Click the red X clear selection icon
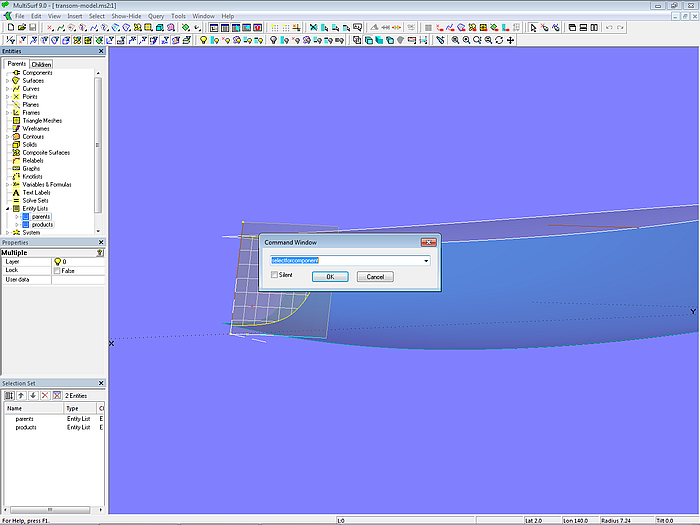Screen dimensions: 700x525 click(x=44, y=396)
